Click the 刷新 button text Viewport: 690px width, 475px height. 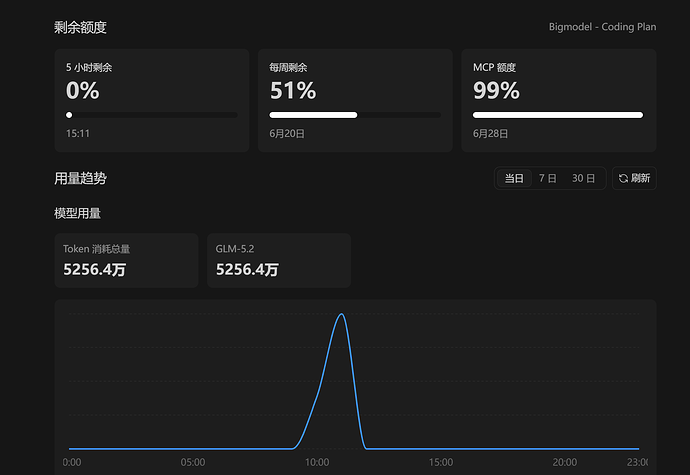(x=640, y=178)
